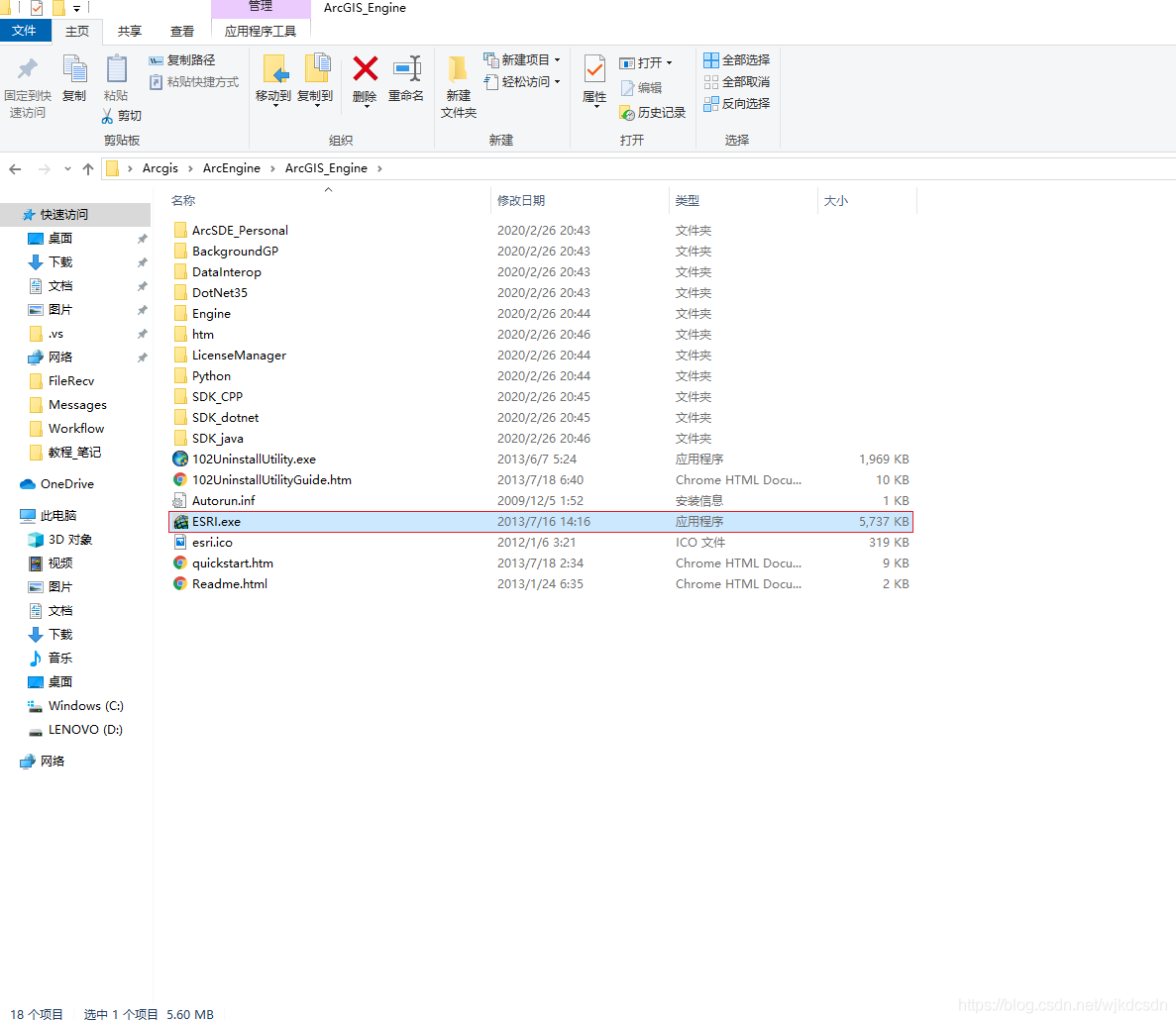Image resolution: width=1176 pixels, height=1023 pixels.
Task: Click the back navigation arrow
Action: tap(15, 169)
